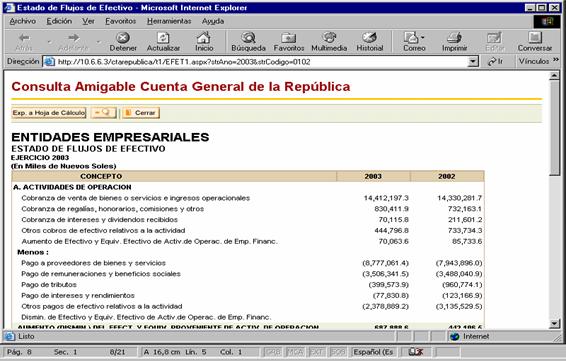Go to home page with Inicio
This screenshot has height=361, width=566.
204,42
